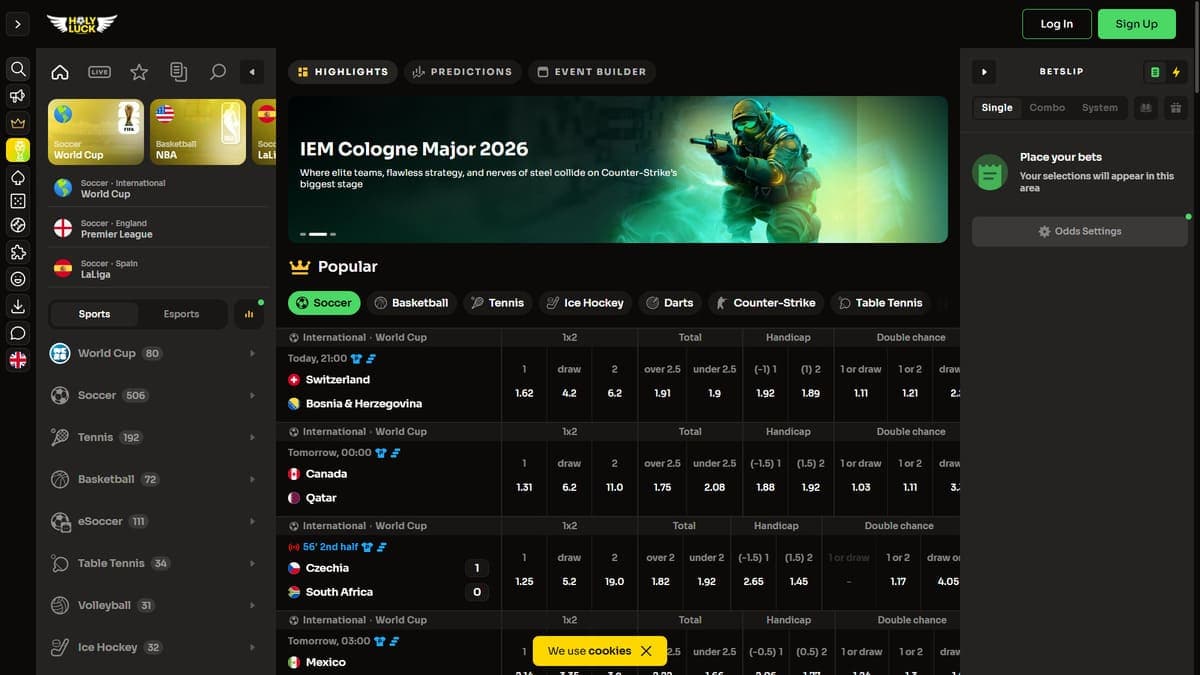Open the Soccer World Cup gold card
This screenshot has height=675, width=1200.
[95, 132]
